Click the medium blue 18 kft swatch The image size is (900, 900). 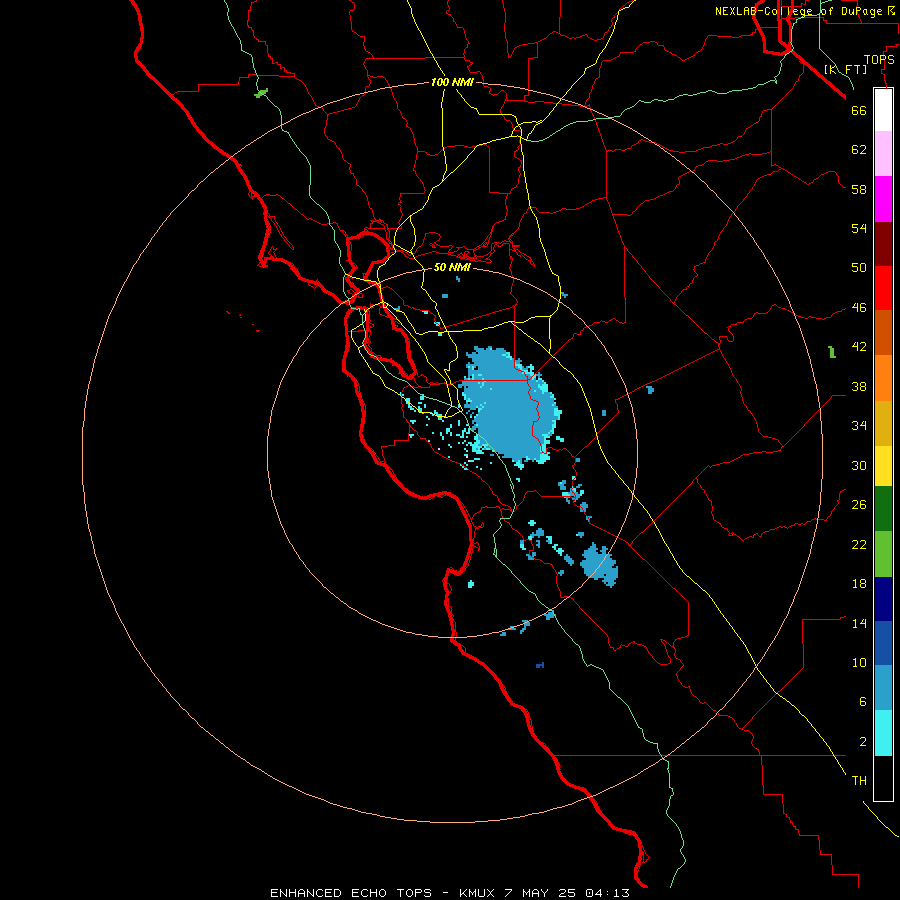pos(883,643)
